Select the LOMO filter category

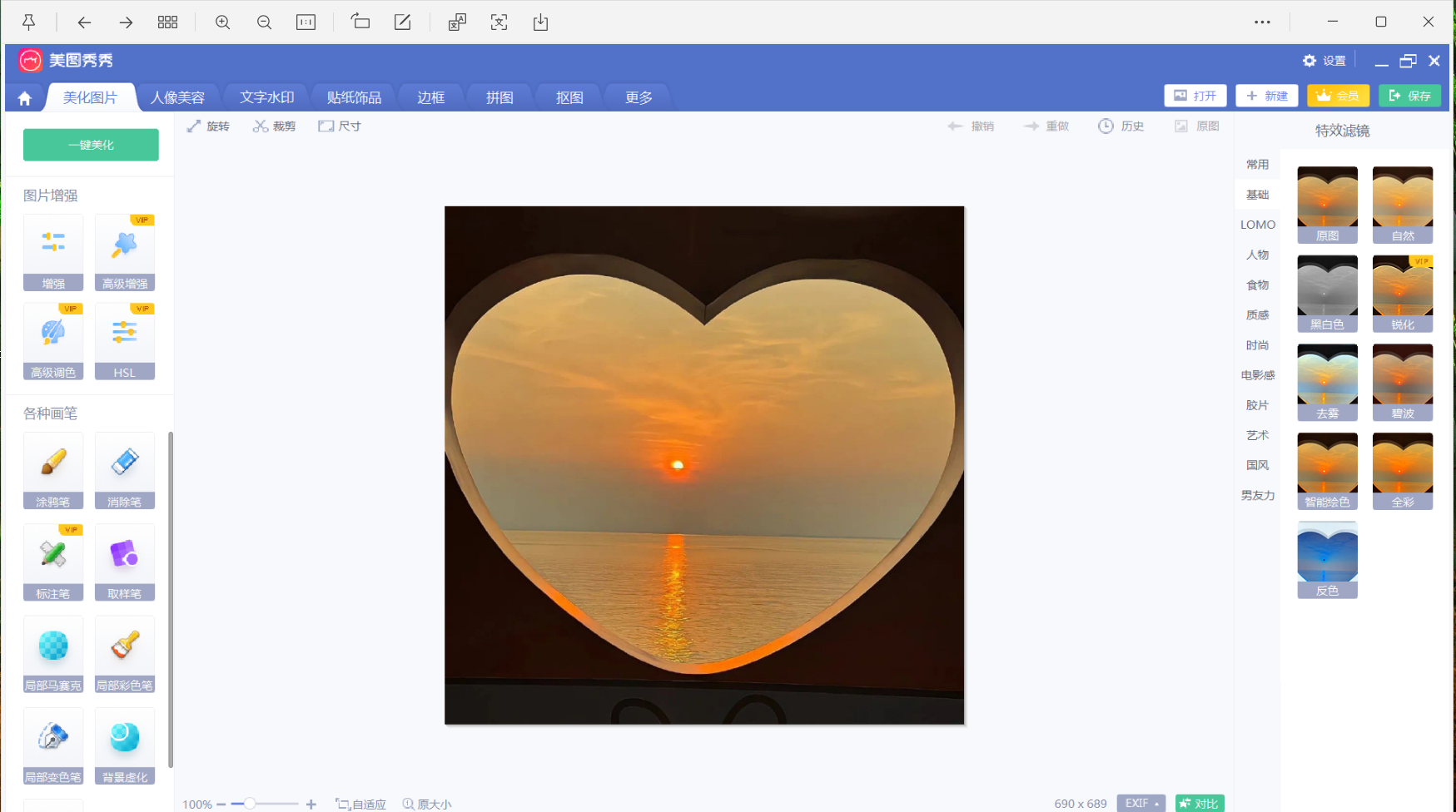[1257, 225]
